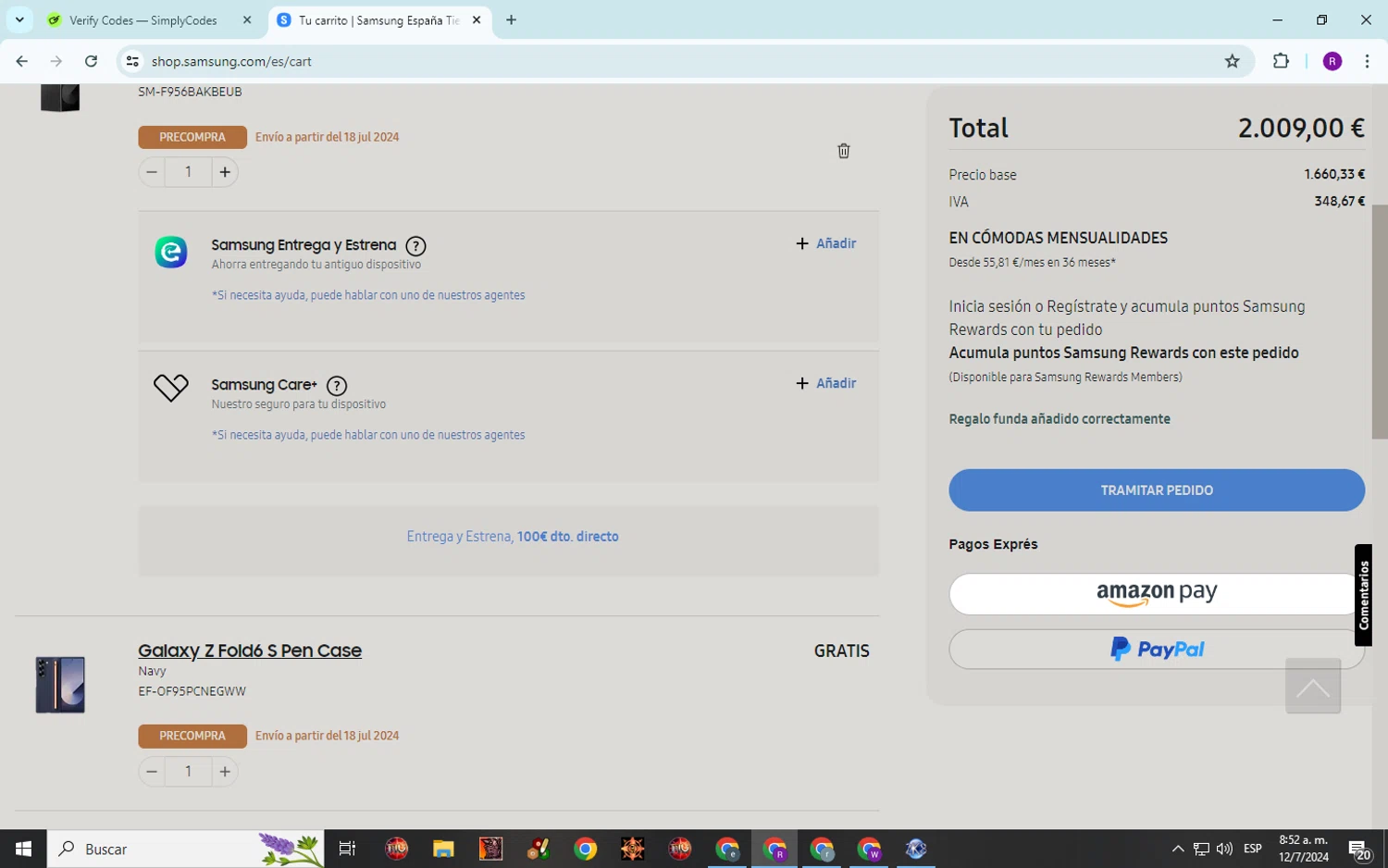This screenshot has height=868, width=1388.
Task: Open help for Samsung Care+
Action: (x=337, y=386)
